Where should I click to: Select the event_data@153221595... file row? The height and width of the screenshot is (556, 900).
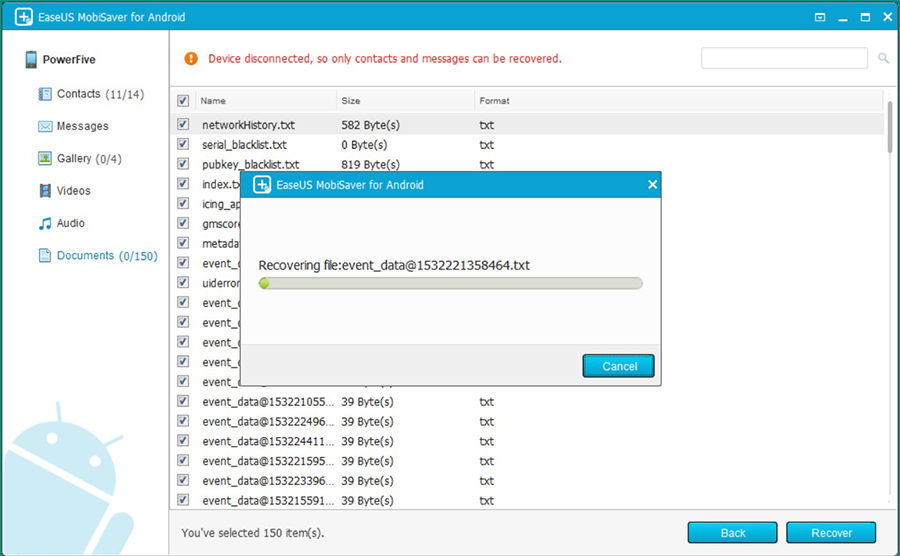coord(528,461)
